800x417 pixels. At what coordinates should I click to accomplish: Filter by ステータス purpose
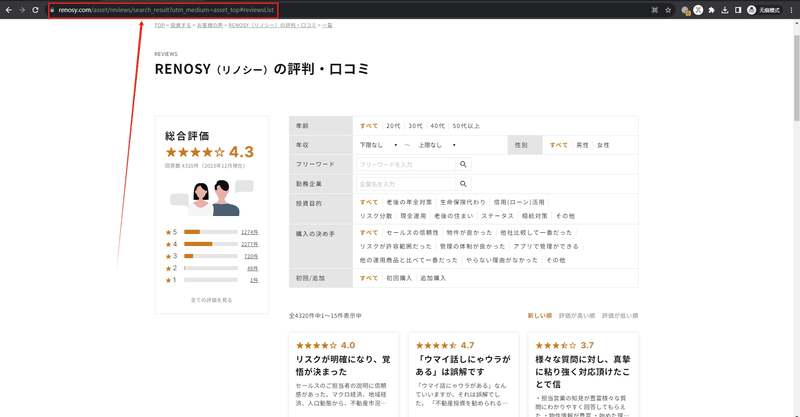coord(497,216)
